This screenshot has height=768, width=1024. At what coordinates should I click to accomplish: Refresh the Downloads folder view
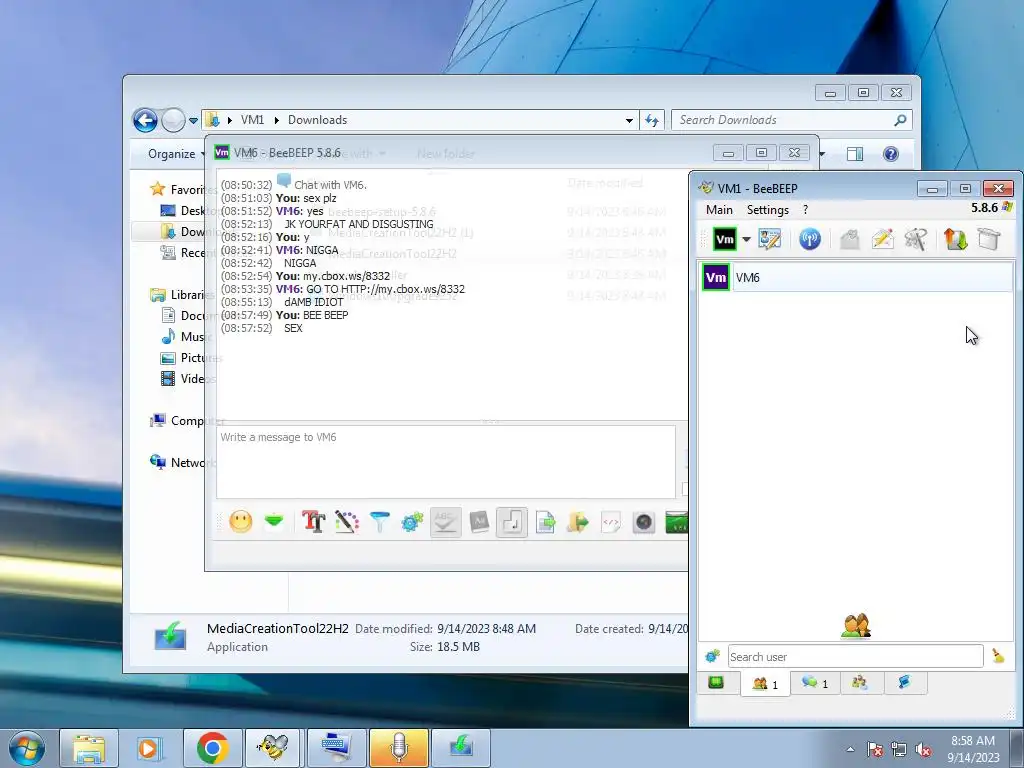[652, 120]
